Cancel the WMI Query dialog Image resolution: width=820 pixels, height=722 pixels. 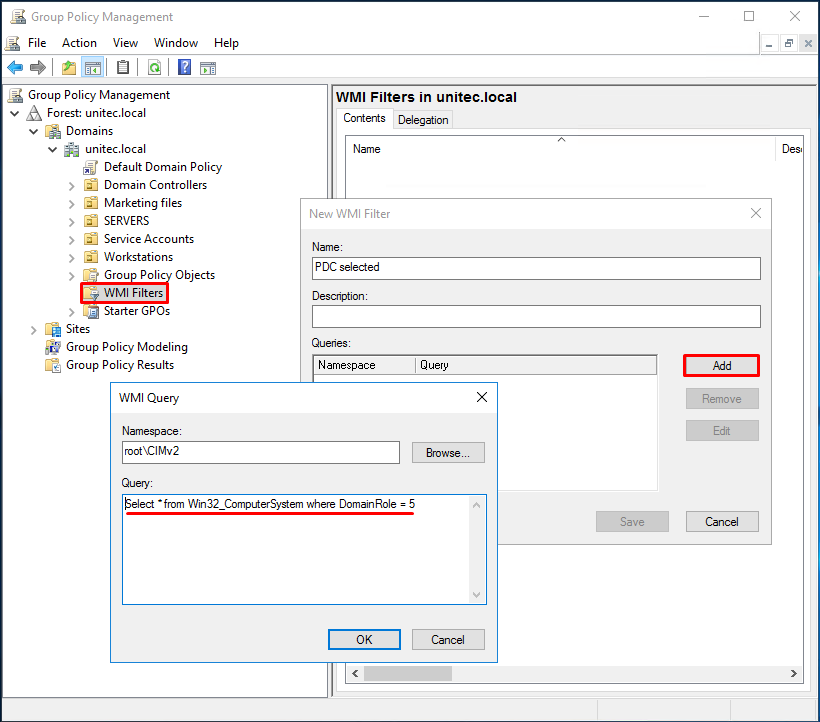tap(447, 640)
